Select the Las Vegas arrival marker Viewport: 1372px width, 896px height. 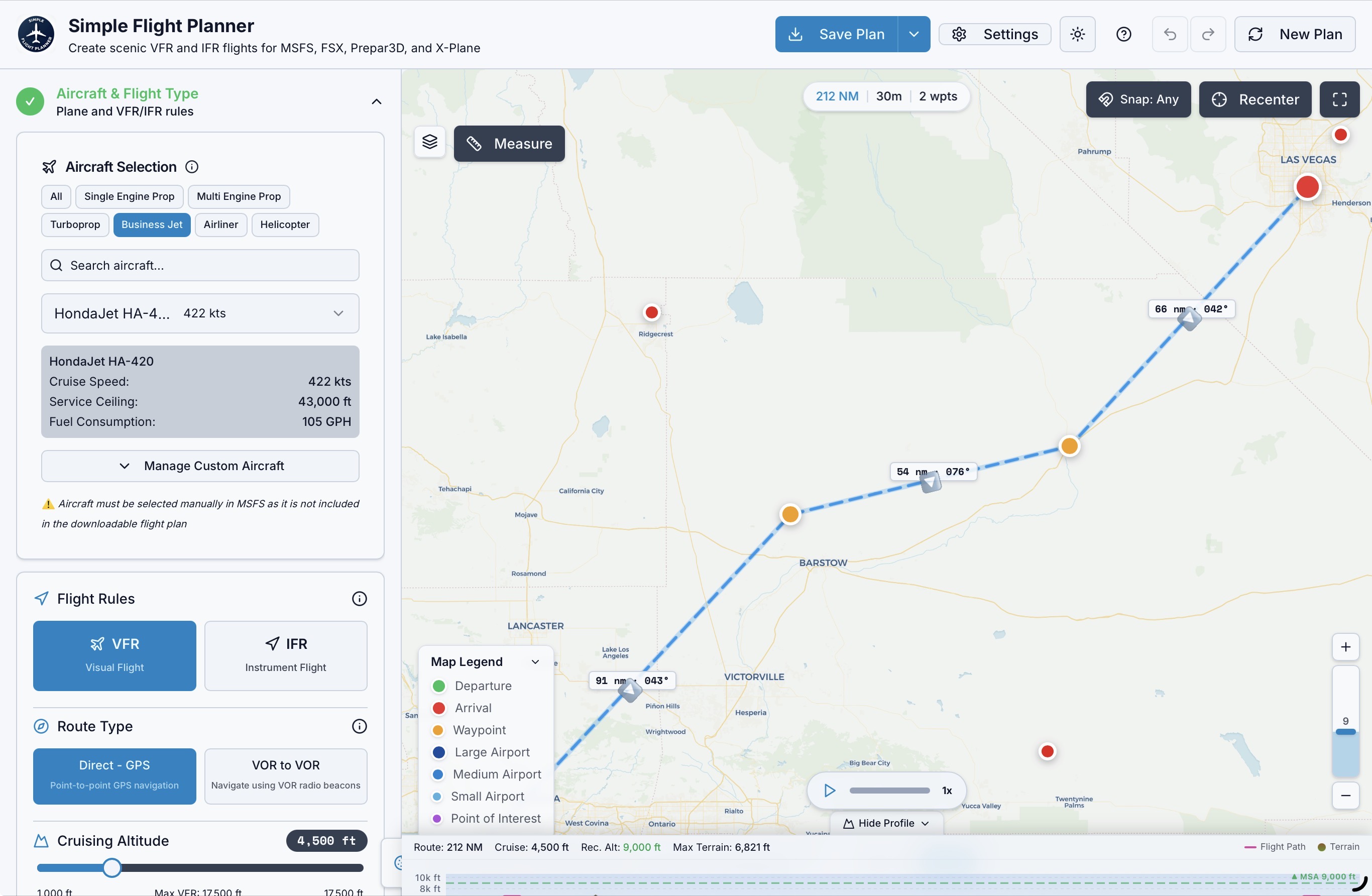click(1307, 187)
